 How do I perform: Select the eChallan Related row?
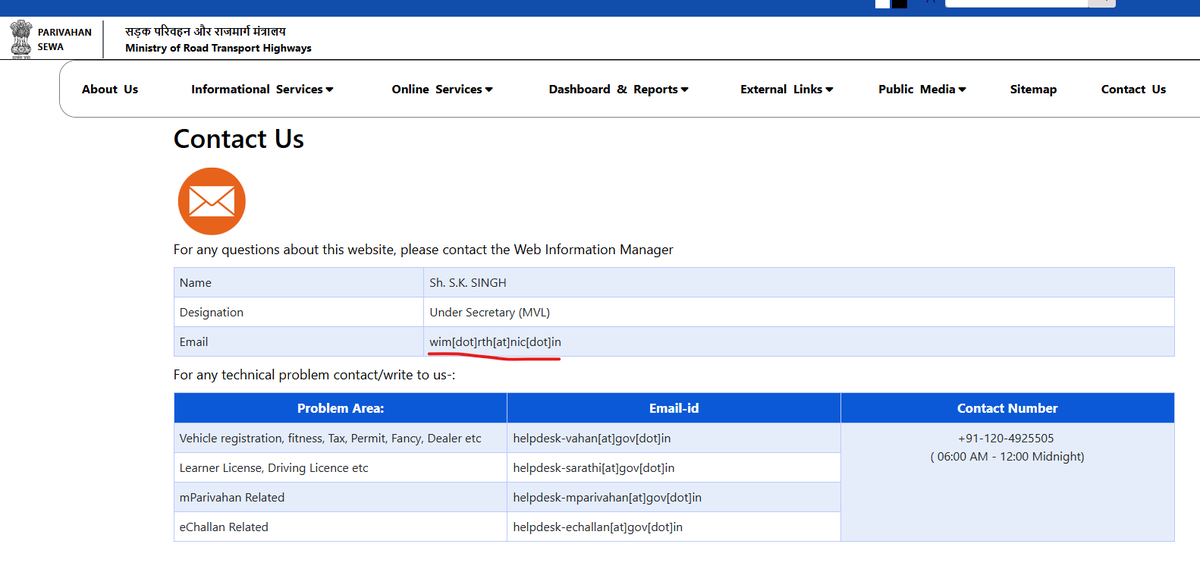coord(340,527)
